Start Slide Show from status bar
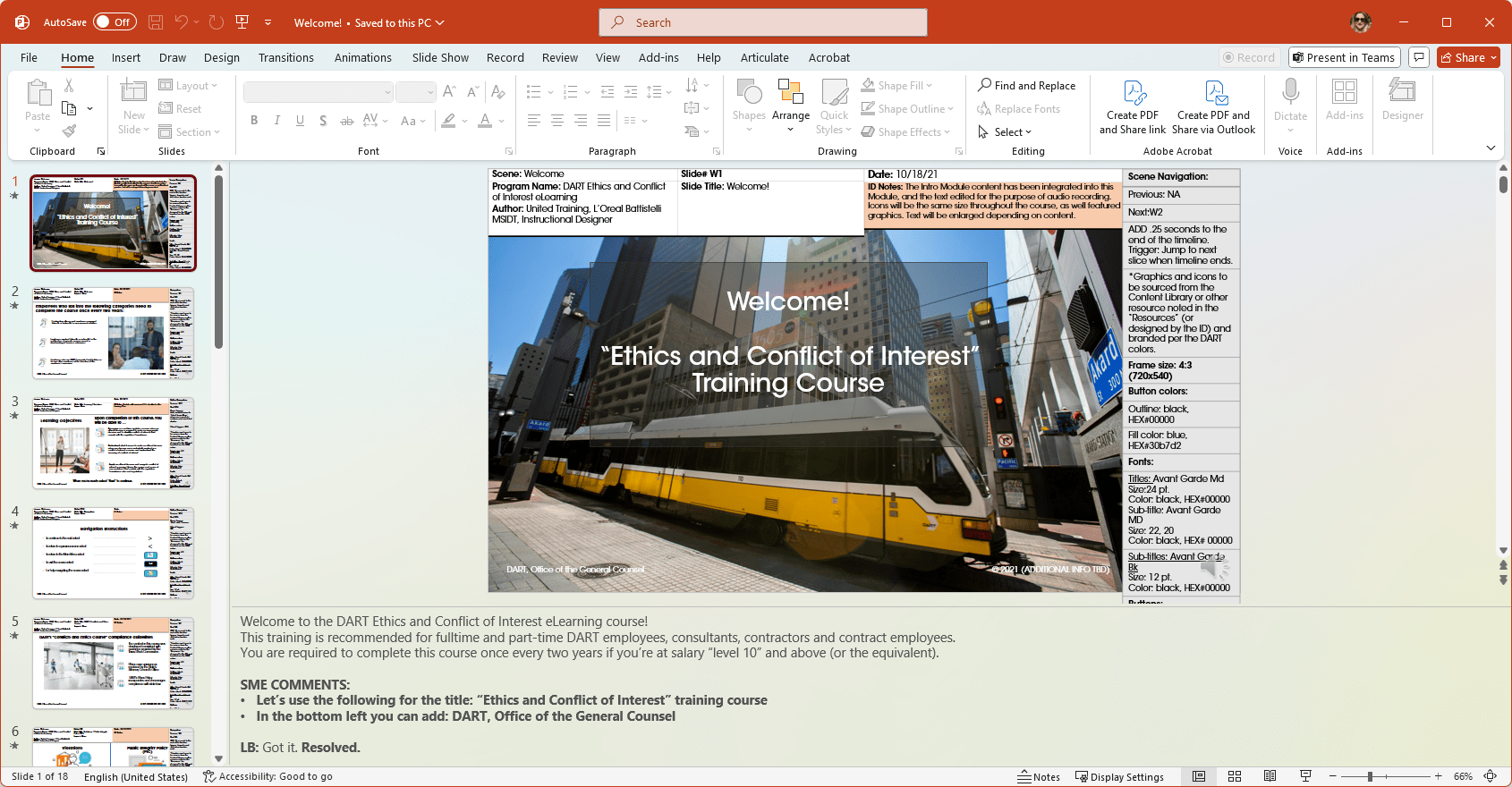The height and width of the screenshot is (787, 1512). 1305,776
